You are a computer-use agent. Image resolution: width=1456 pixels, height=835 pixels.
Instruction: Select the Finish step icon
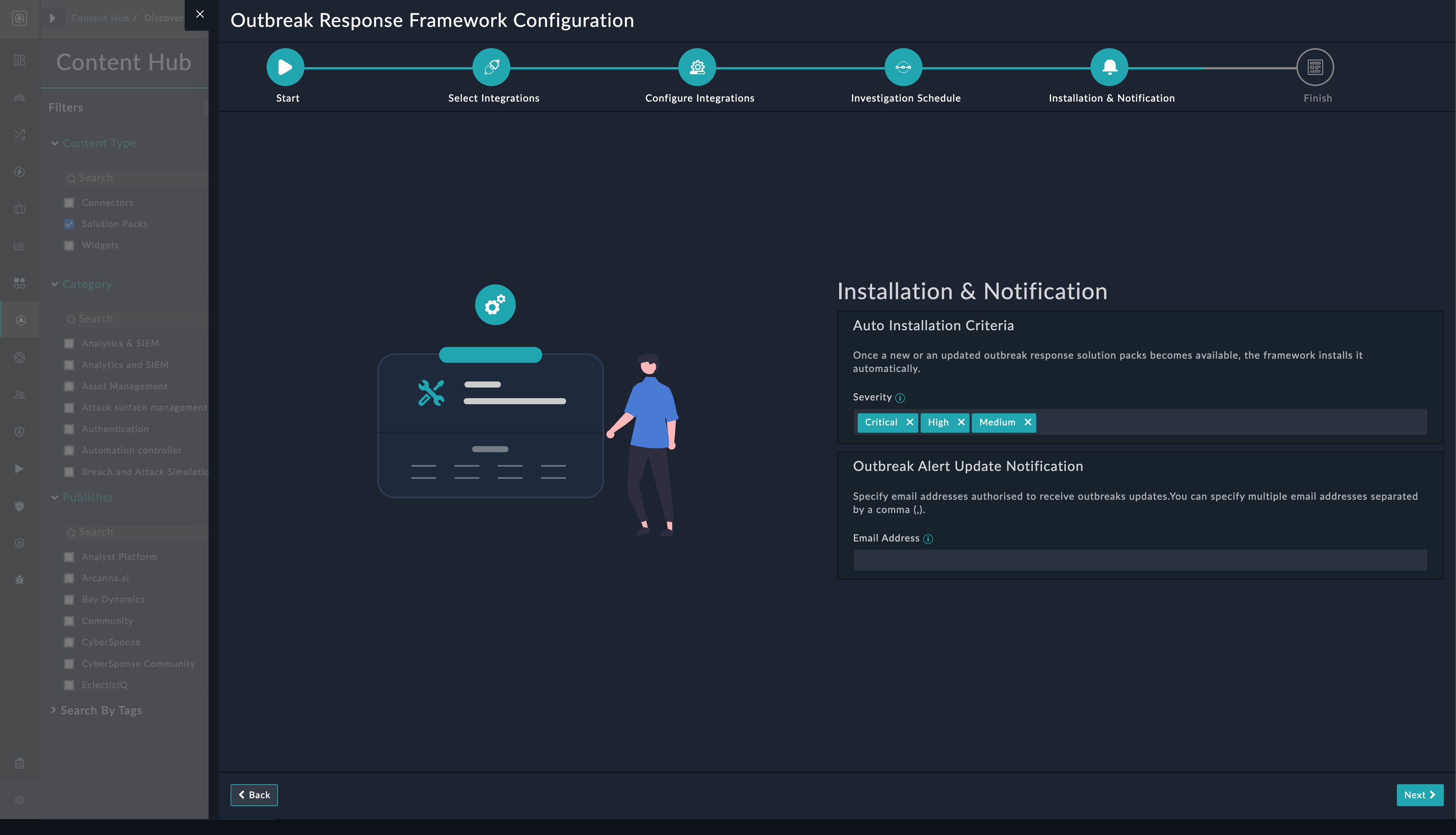coord(1315,67)
